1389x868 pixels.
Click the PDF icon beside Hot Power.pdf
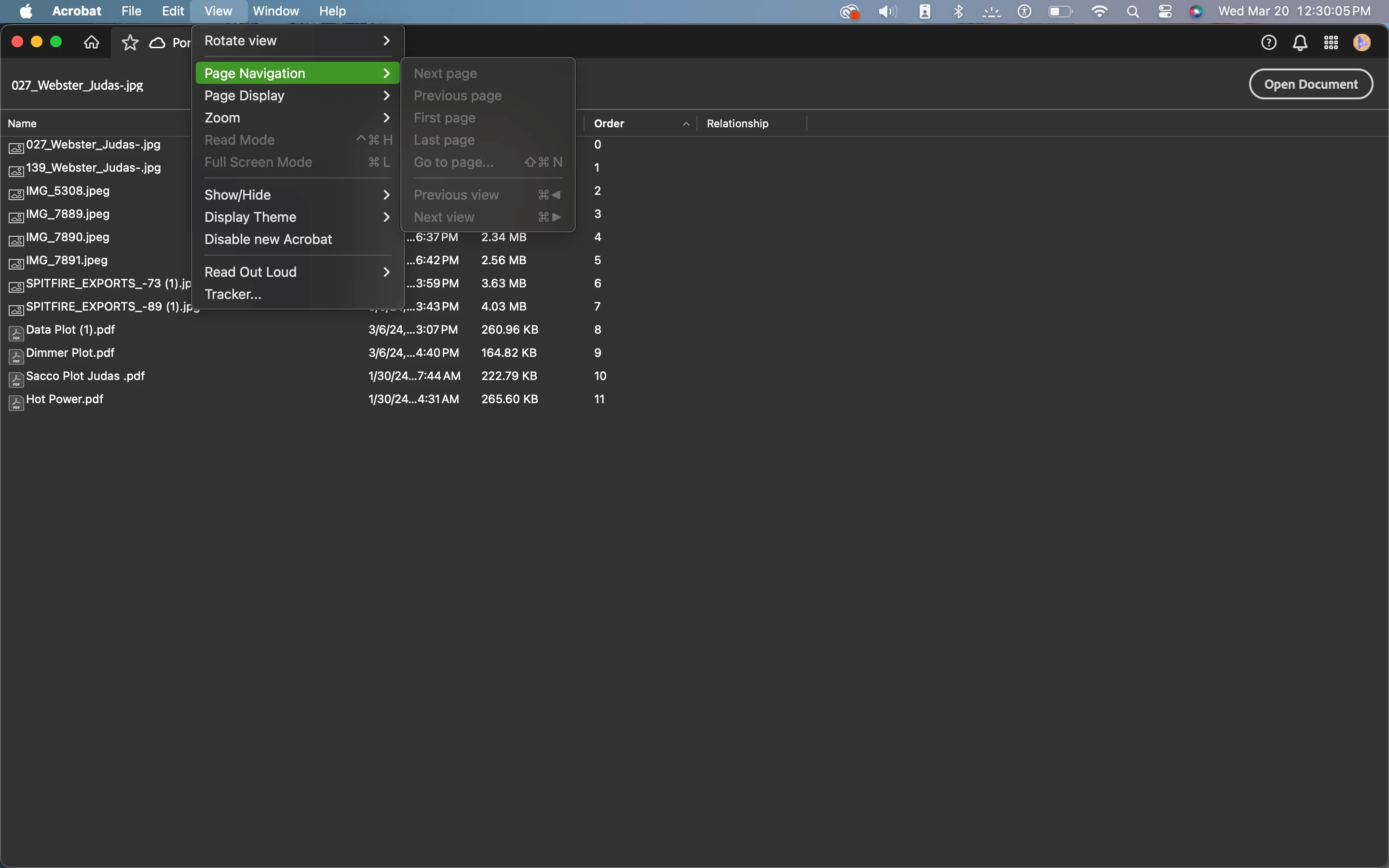coord(16,403)
